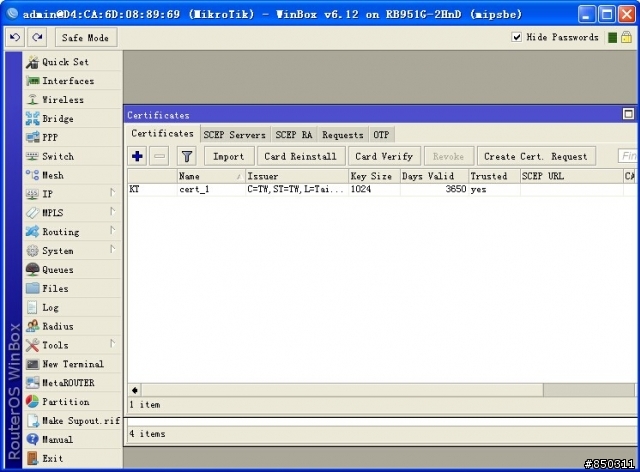The image size is (640, 472).
Task: Open the Log menu item
Action: (73, 307)
